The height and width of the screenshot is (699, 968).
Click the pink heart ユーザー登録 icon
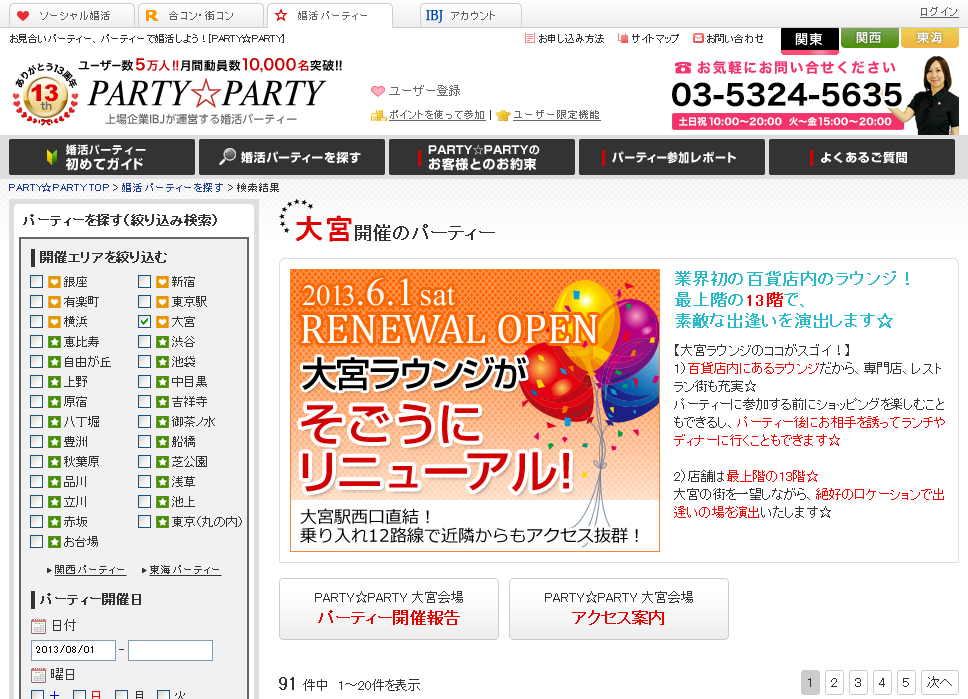(378, 91)
